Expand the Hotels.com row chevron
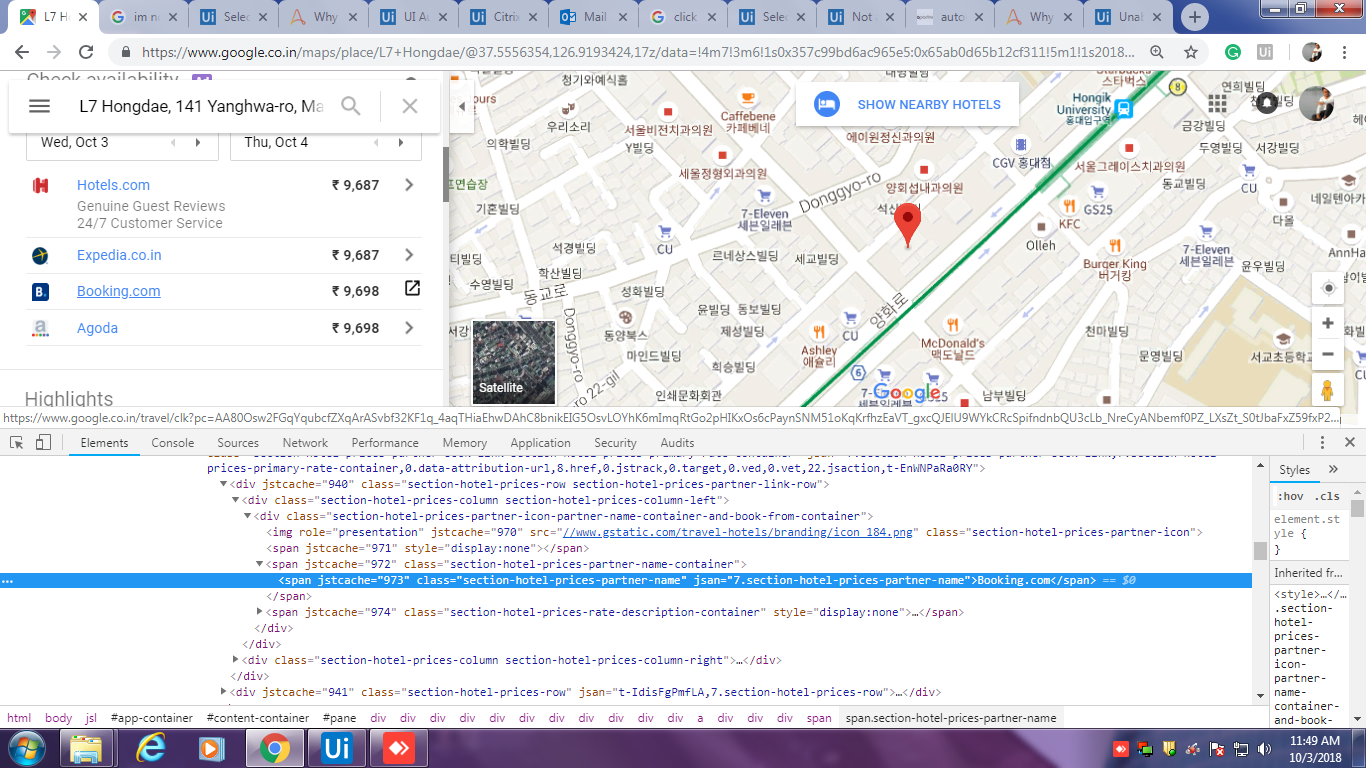 point(409,184)
